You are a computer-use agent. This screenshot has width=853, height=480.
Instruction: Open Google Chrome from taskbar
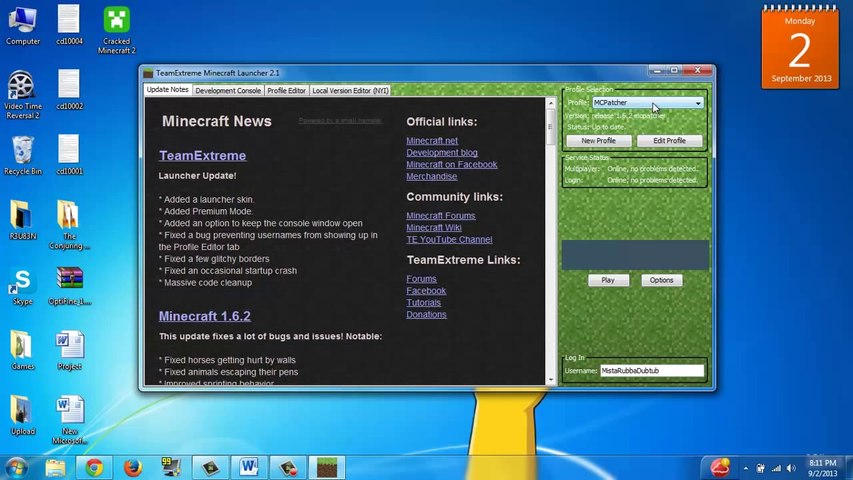coord(94,467)
